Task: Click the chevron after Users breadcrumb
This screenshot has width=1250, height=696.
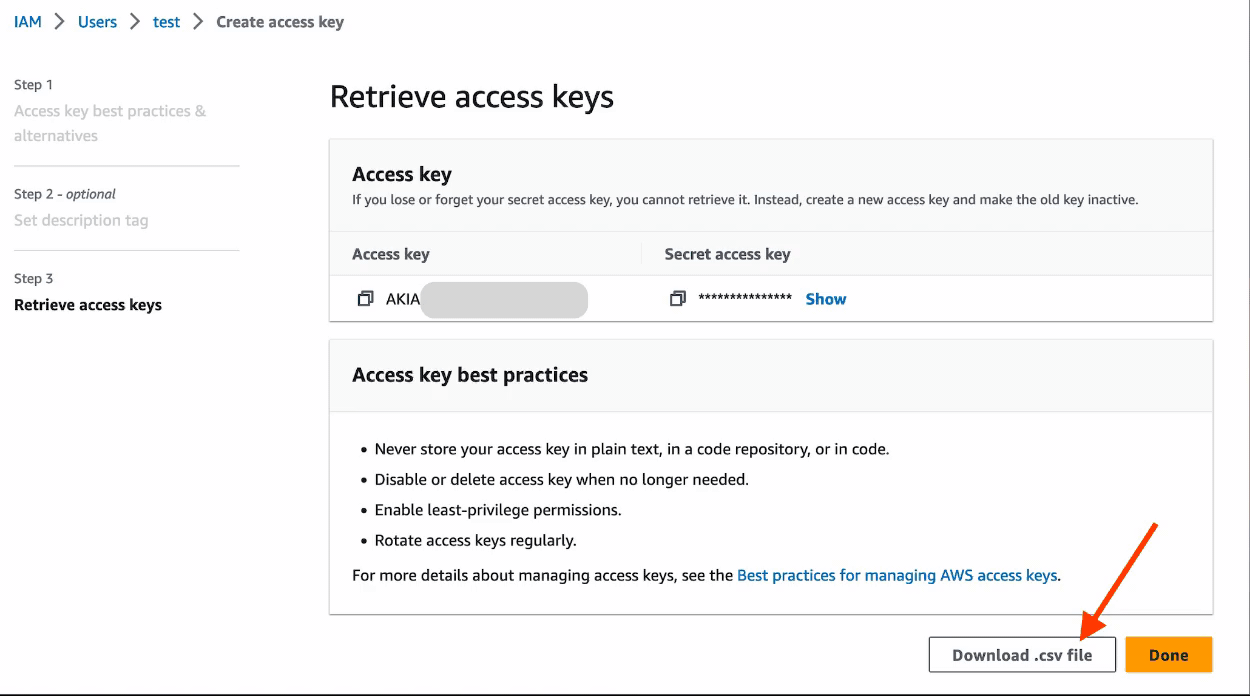Action: [135, 21]
